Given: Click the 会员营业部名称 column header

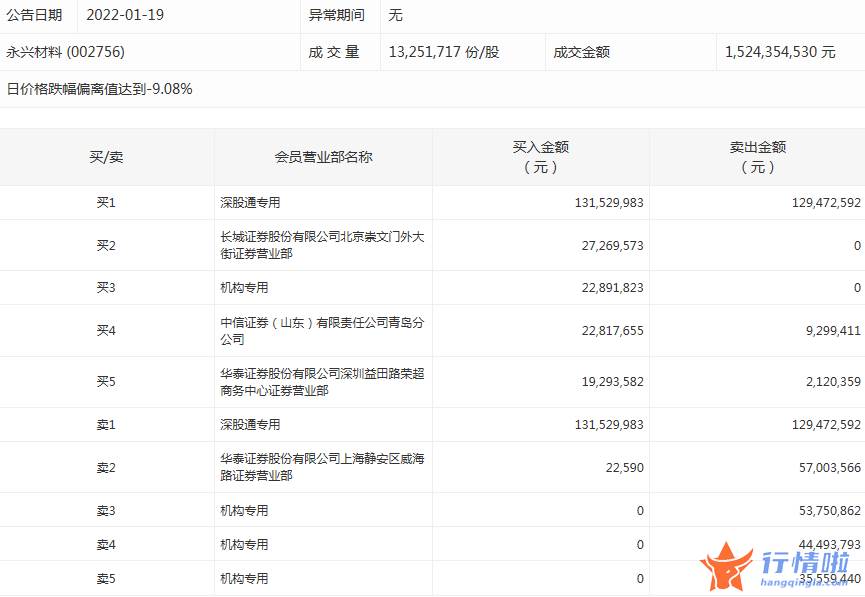Looking at the screenshot, I should 324,157.
